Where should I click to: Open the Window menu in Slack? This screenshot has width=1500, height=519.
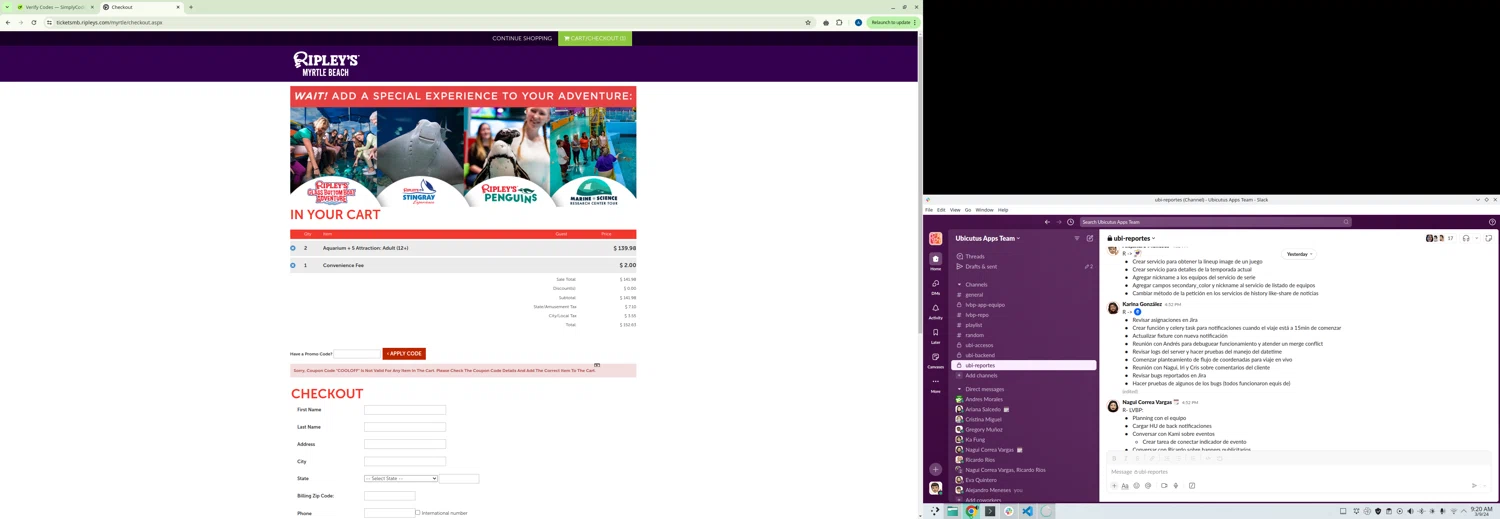point(985,210)
